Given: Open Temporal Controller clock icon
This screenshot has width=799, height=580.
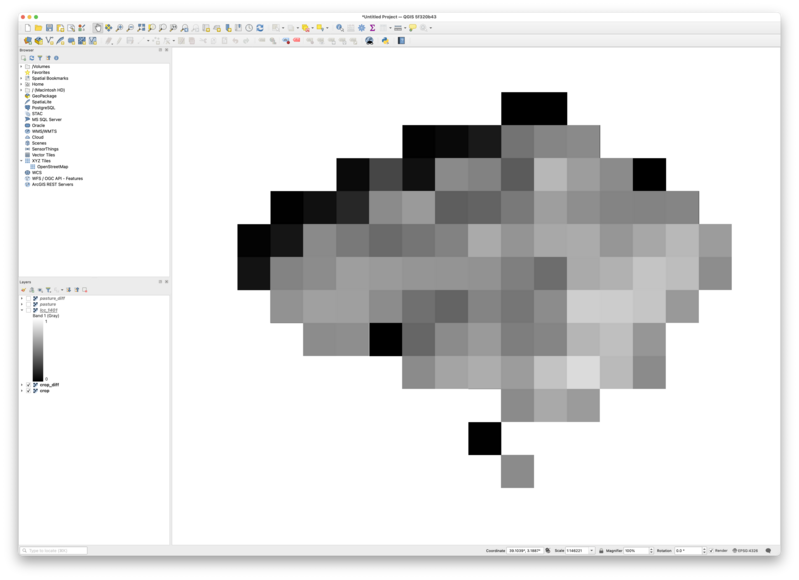Looking at the screenshot, I should (249, 28).
